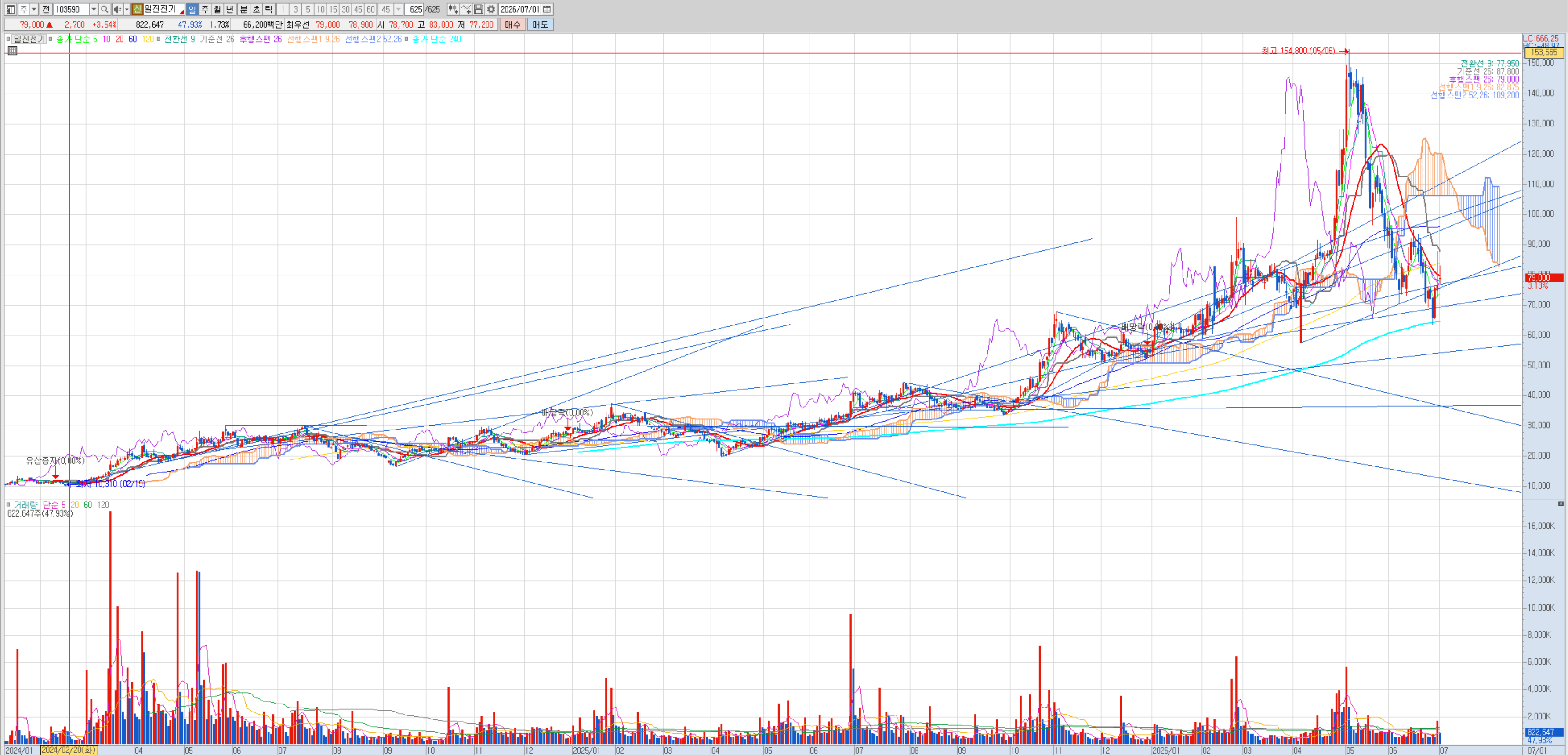Click the 전 stock-type button
This screenshot has width=1568, height=755.
pos(46,9)
